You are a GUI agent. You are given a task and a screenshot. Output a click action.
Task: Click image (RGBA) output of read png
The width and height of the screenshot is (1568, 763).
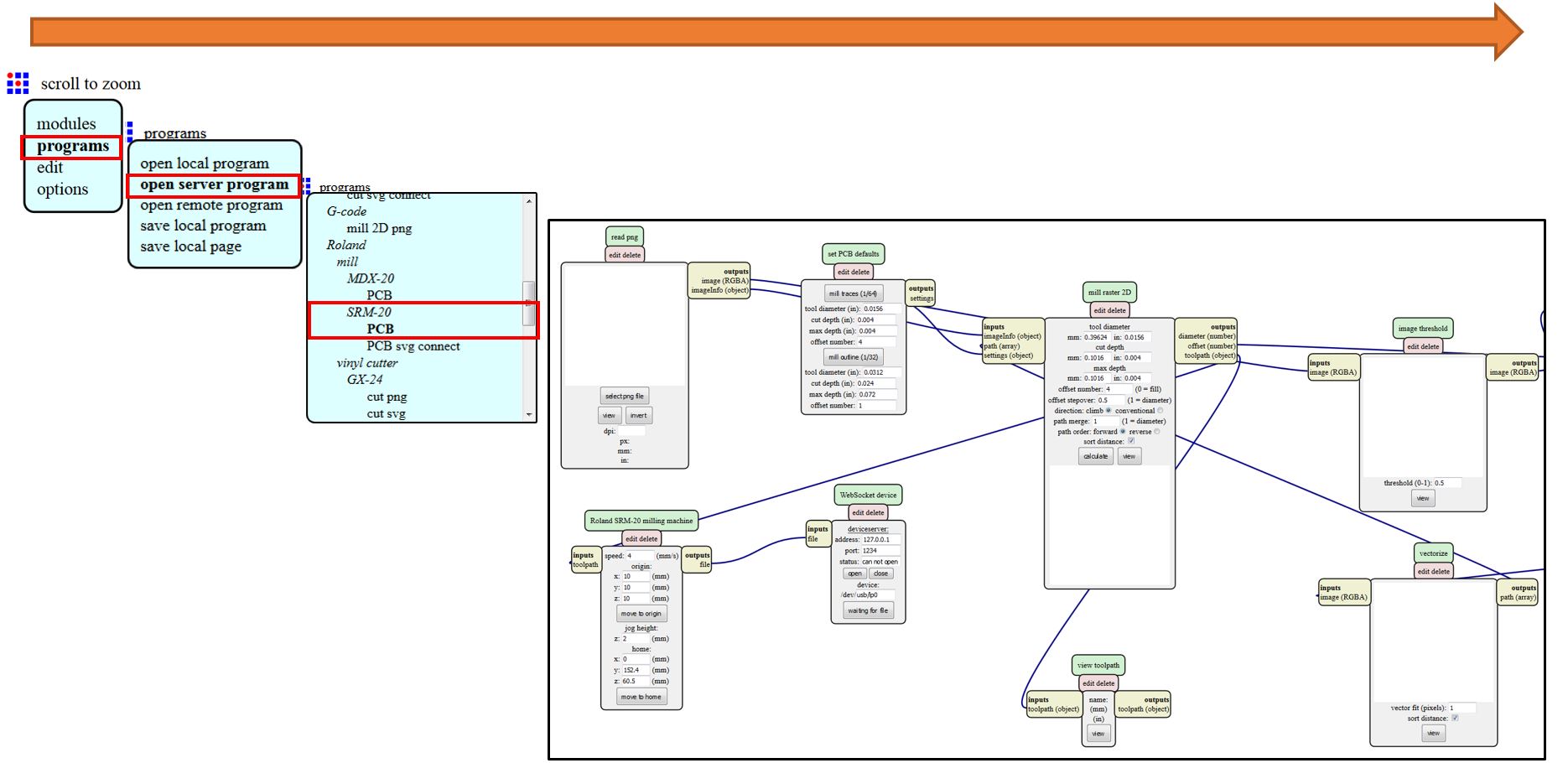pyautogui.click(x=724, y=281)
